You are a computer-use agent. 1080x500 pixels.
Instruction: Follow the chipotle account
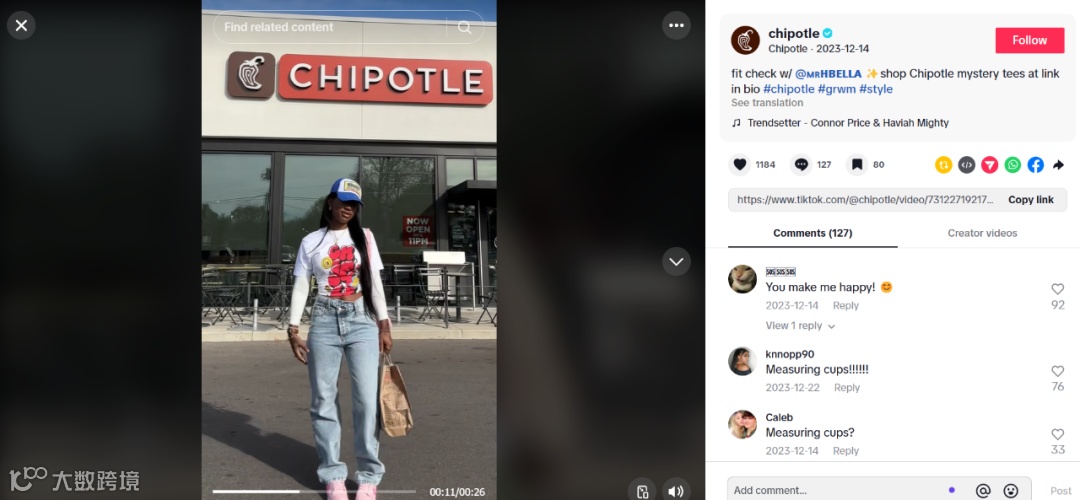point(1030,40)
